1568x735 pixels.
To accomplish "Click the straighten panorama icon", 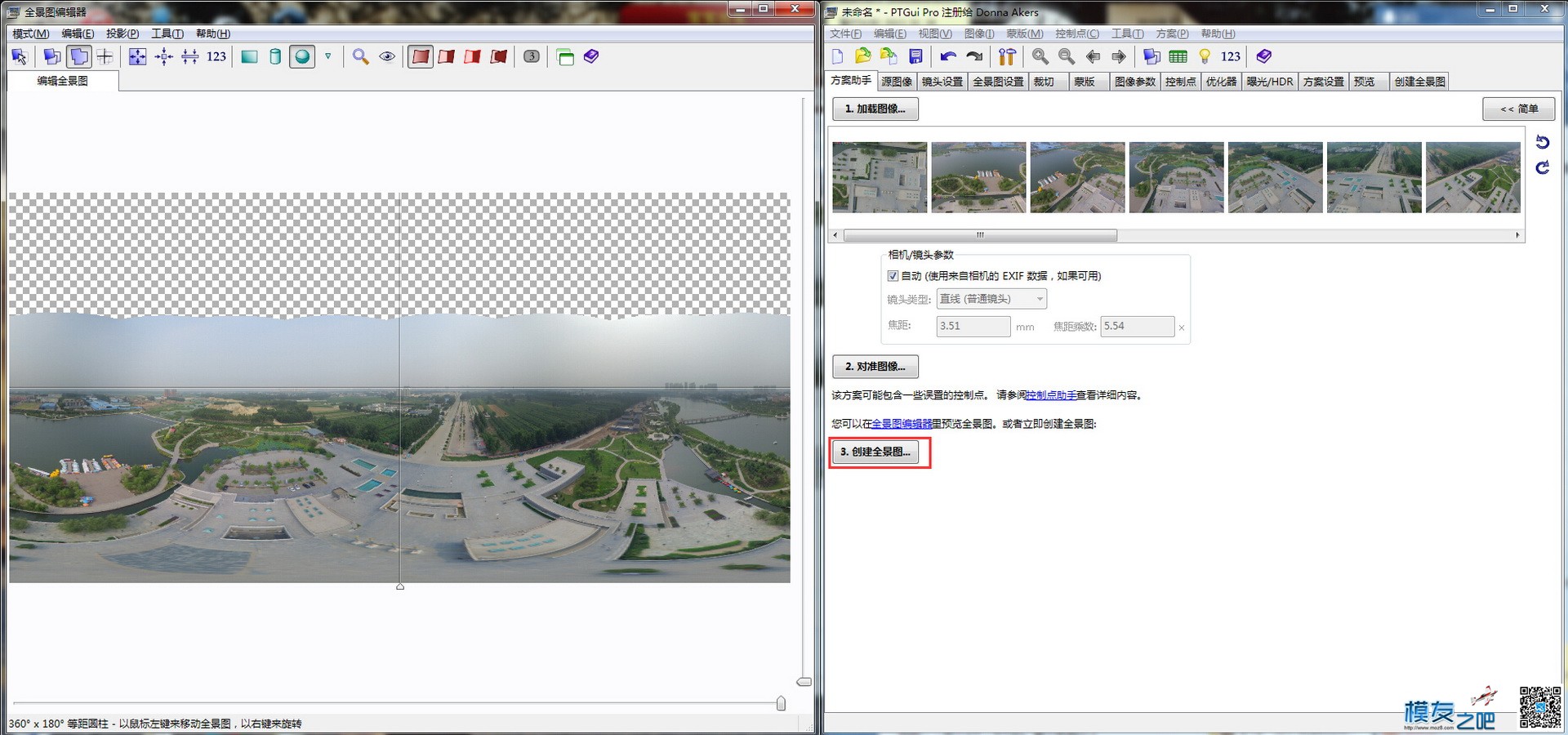I will pos(190,56).
